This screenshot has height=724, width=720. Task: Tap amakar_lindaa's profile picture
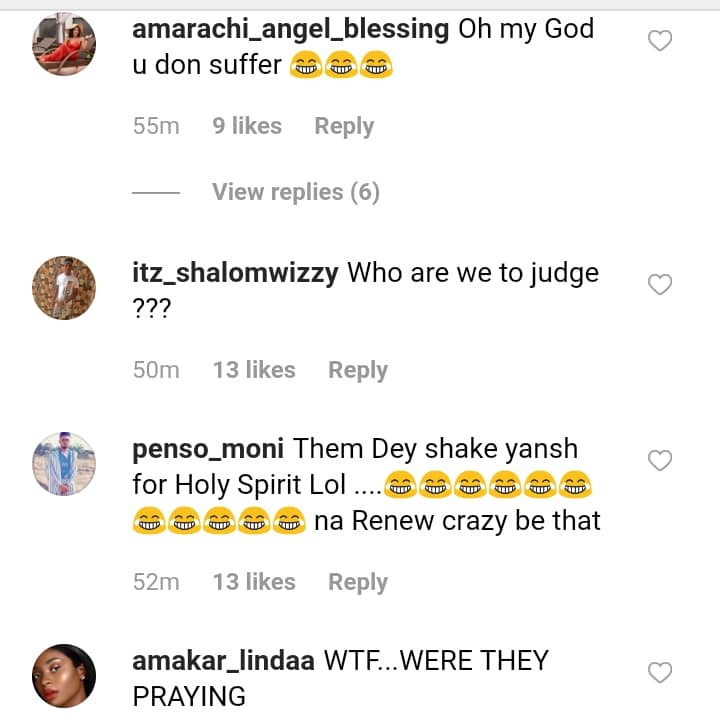(64, 676)
